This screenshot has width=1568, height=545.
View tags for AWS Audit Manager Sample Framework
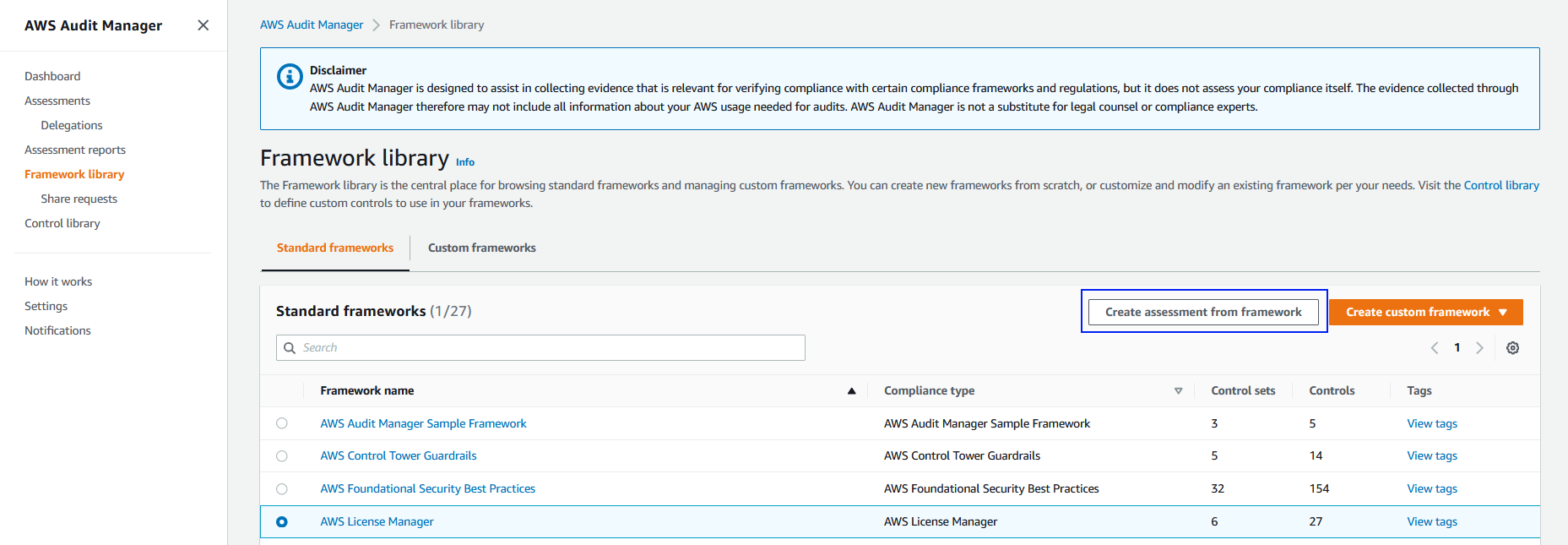tap(1432, 423)
